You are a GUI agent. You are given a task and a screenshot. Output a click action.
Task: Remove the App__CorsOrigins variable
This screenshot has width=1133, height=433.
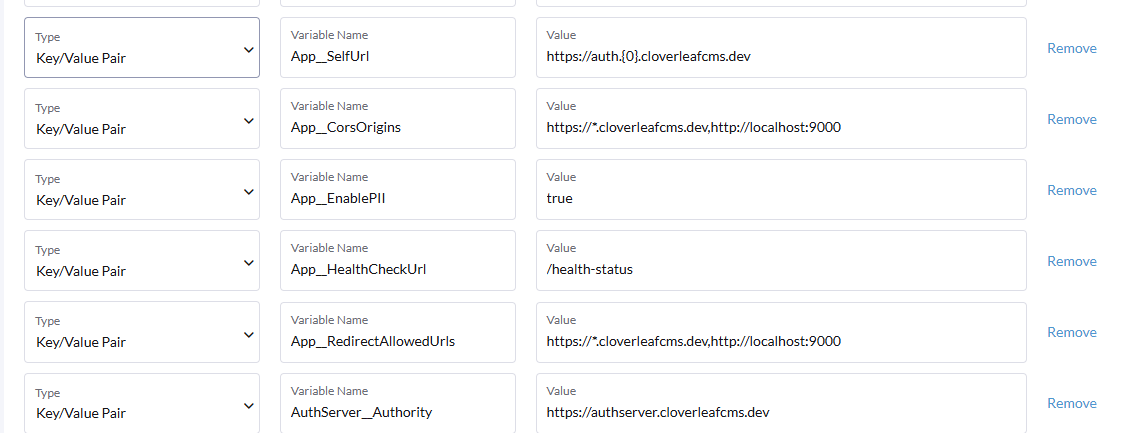(1072, 119)
